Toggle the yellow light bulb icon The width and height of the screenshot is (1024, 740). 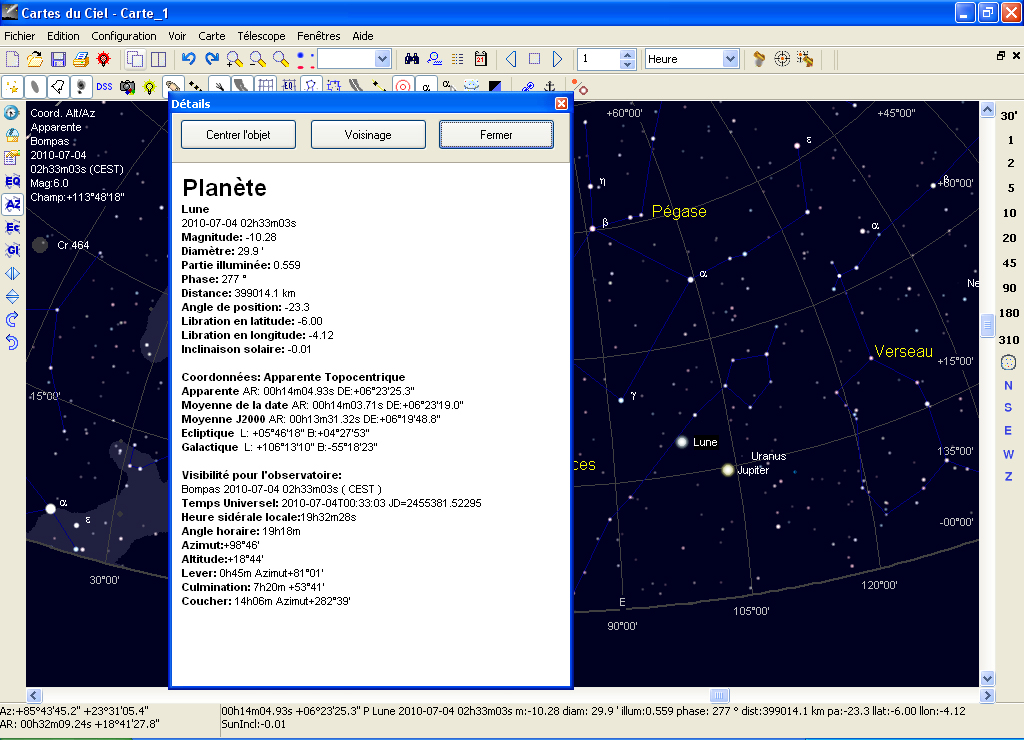(150, 86)
